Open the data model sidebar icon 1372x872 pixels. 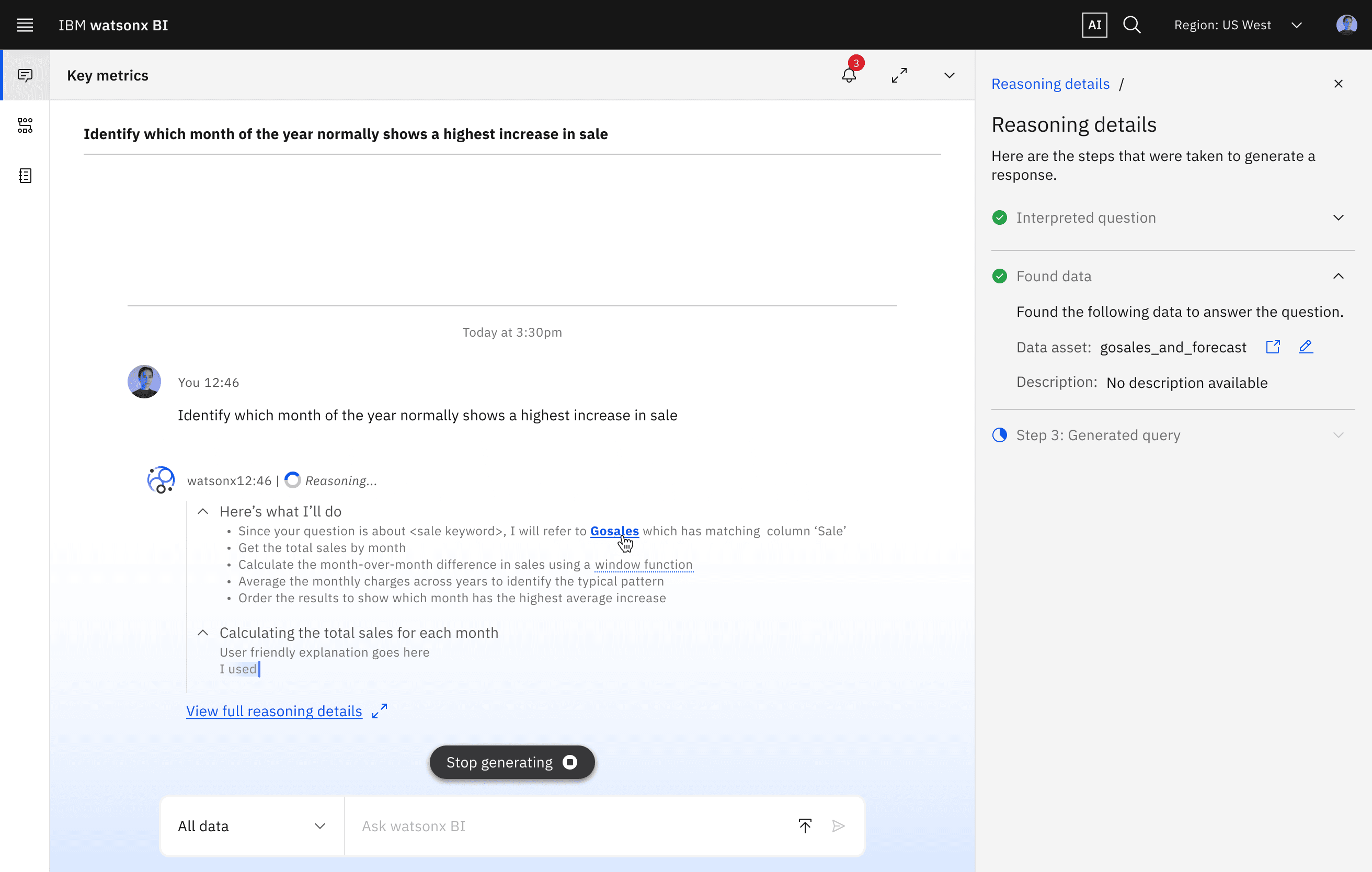25,125
